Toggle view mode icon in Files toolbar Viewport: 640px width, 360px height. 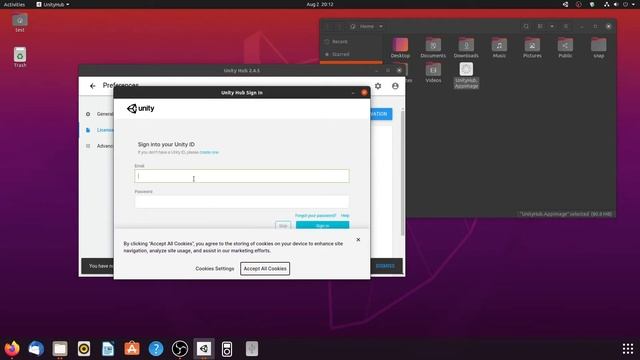540,27
